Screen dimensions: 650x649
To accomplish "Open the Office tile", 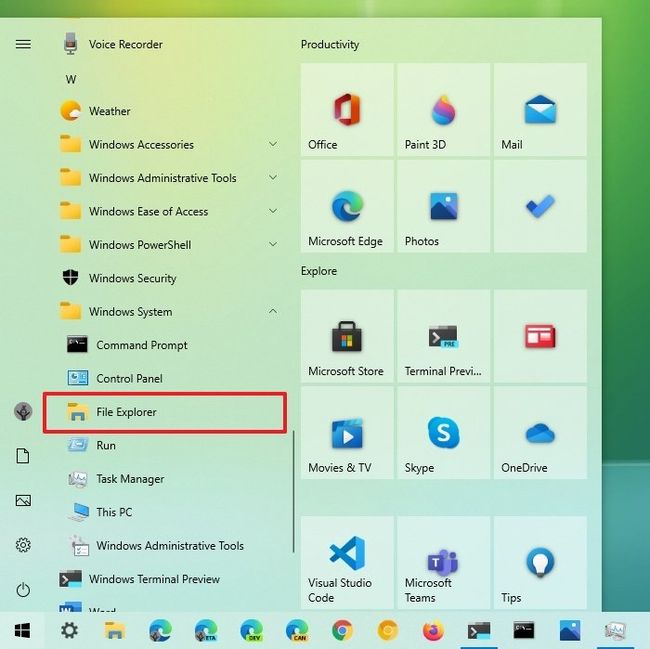I will pos(347,109).
